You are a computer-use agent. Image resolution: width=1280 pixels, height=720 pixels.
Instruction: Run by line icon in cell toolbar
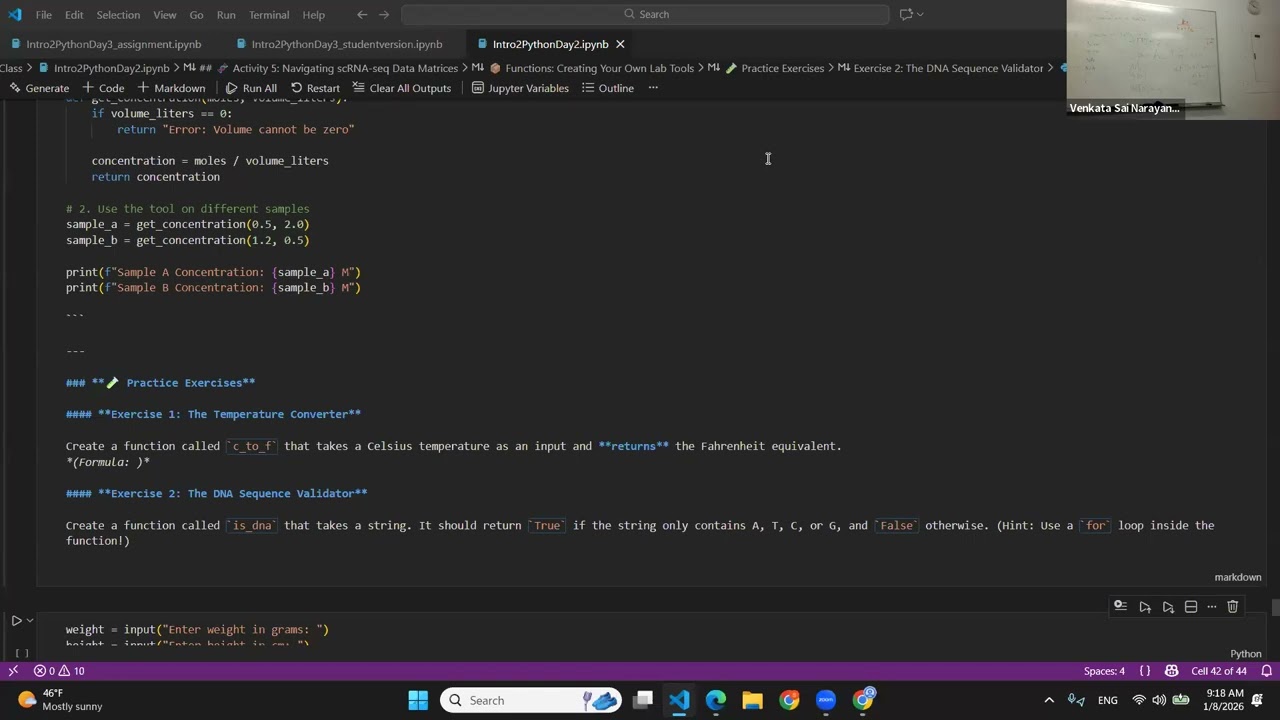tap(1120, 606)
